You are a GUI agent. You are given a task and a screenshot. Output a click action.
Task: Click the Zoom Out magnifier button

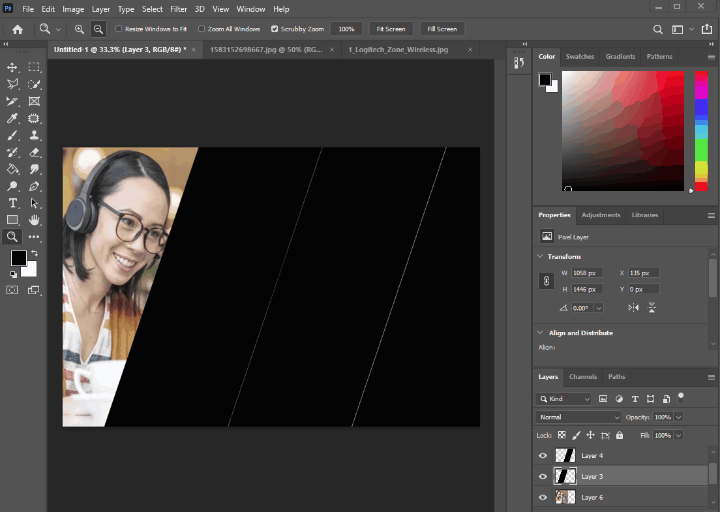(98, 29)
